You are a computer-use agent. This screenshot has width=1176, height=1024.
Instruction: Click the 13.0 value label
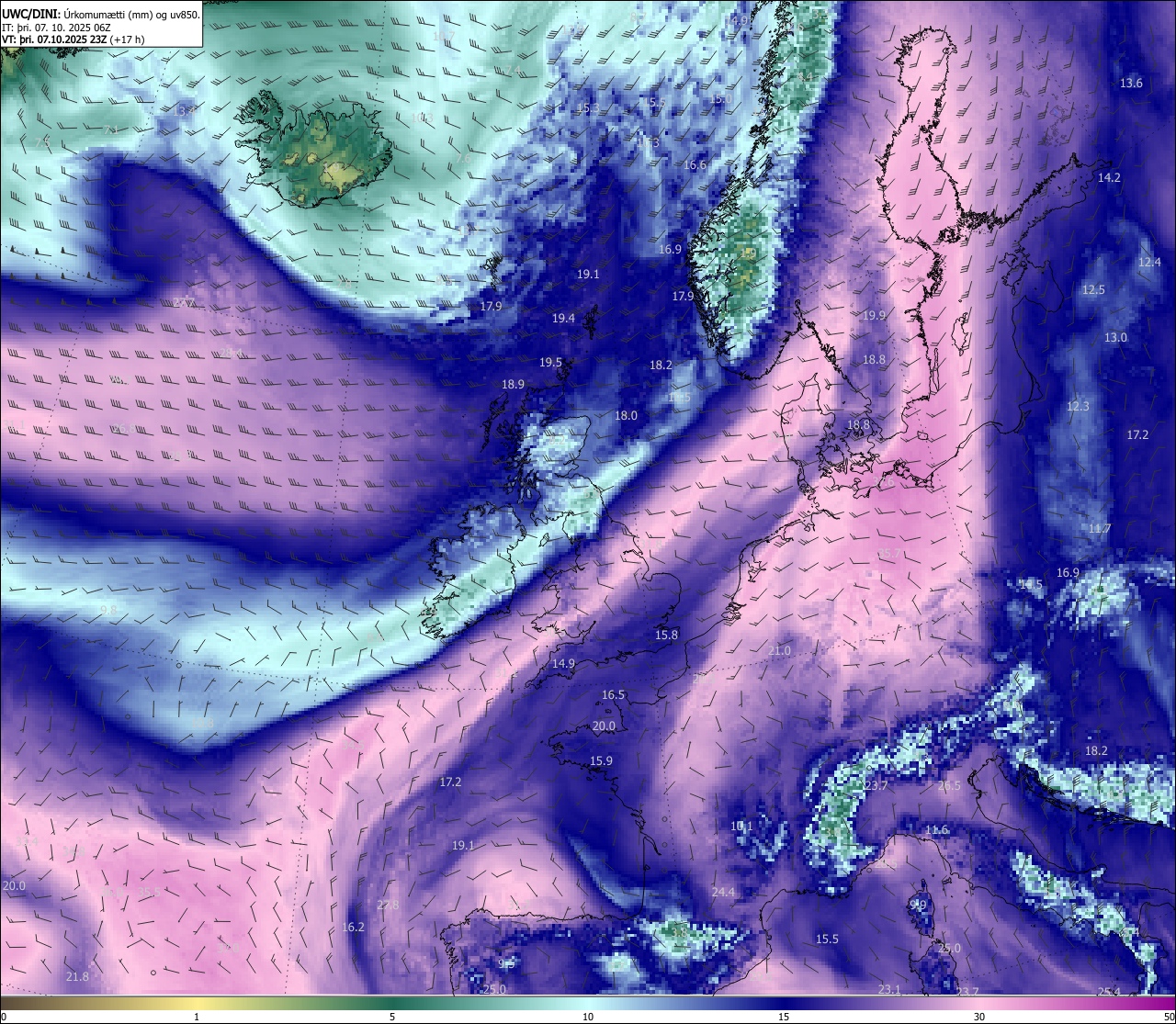pos(1115,338)
